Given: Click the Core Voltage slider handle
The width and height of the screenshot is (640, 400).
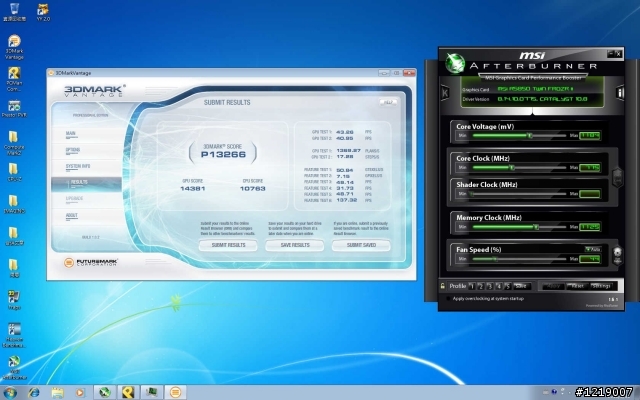Looking at the screenshot, I should (530, 136).
